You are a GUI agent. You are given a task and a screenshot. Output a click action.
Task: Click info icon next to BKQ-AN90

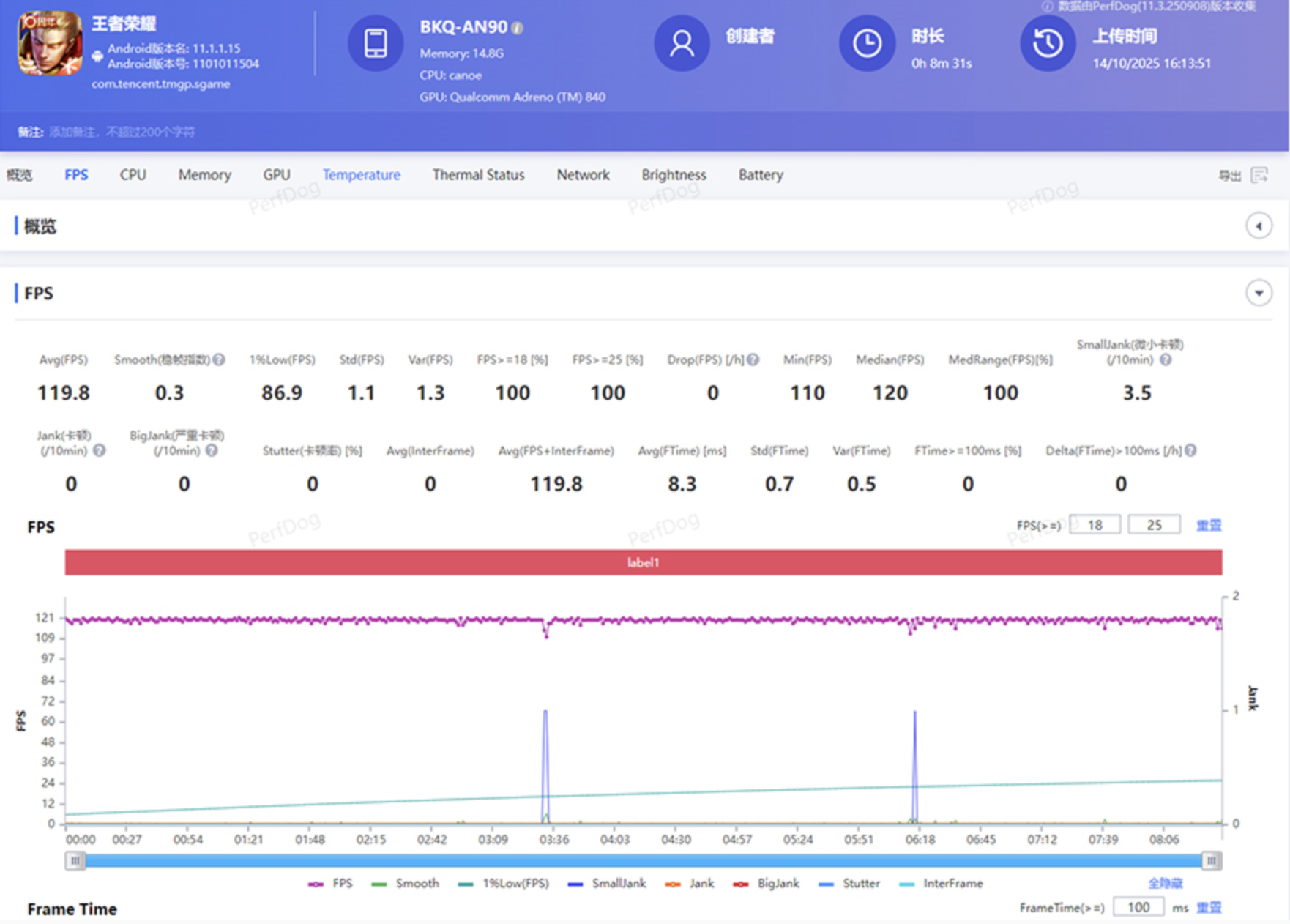pyautogui.click(x=518, y=28)
